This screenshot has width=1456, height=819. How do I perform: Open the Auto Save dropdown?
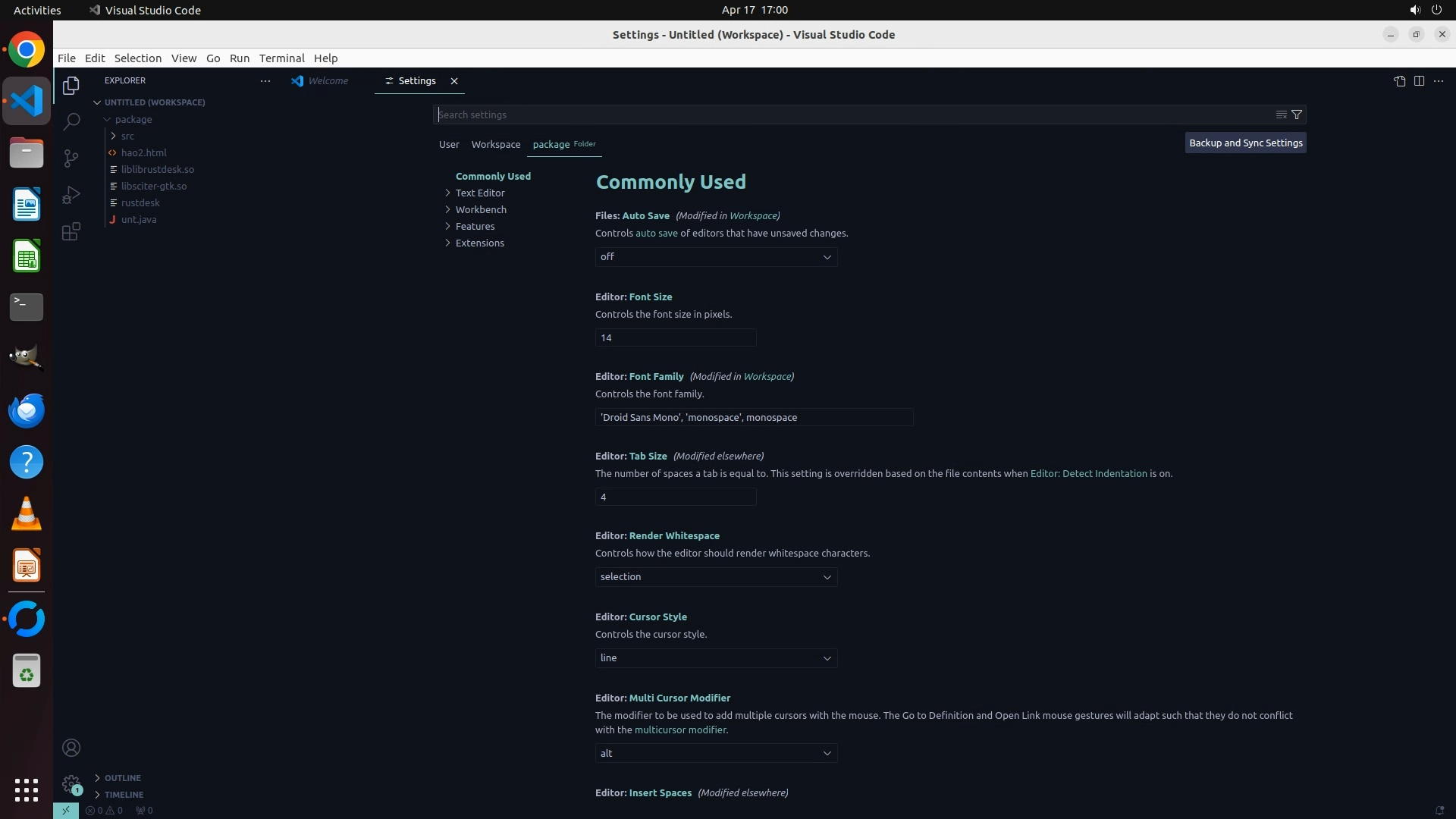(x=716, y=257)
